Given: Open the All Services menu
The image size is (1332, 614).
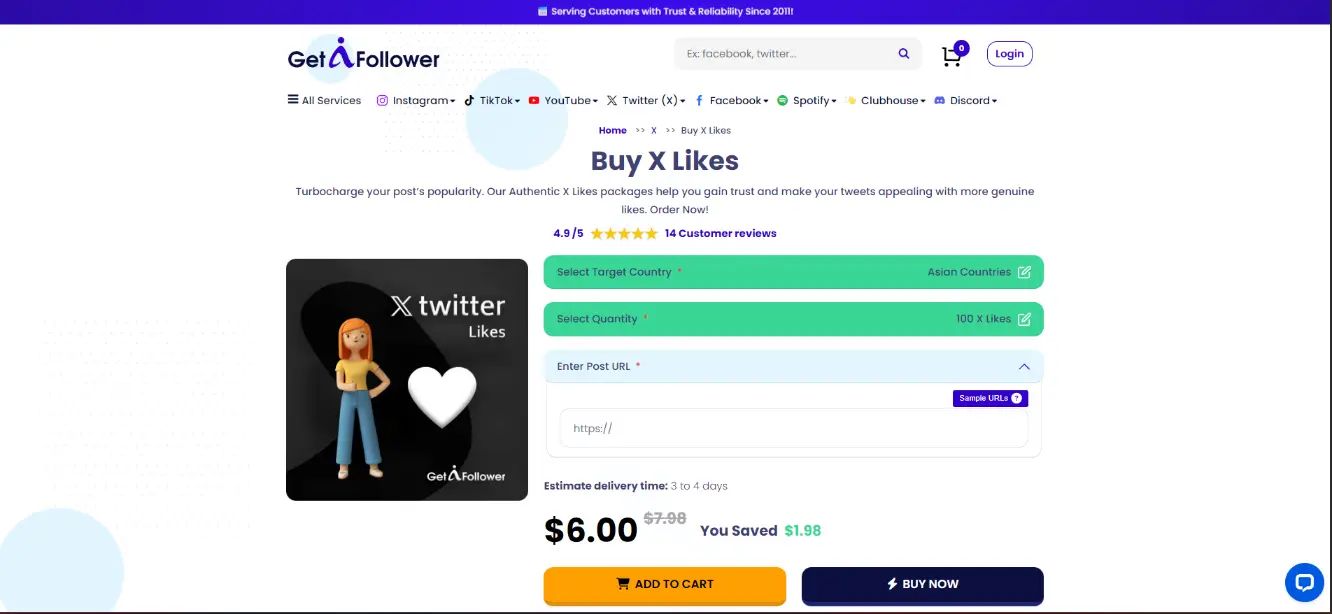Looking at the screenshot, I should click(323, 100).
